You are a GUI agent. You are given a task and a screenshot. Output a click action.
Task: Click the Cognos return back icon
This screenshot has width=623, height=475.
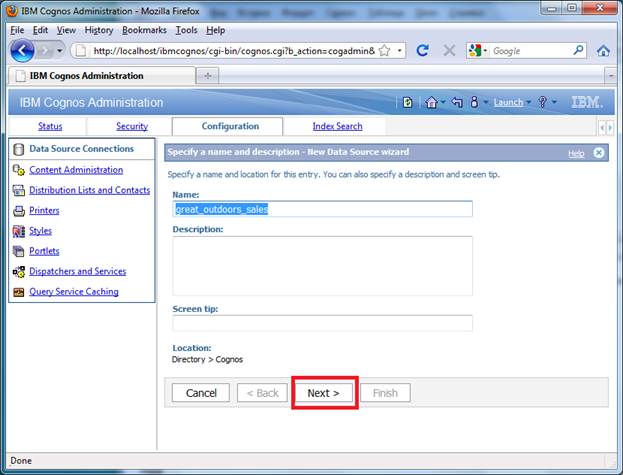(457, 102)
